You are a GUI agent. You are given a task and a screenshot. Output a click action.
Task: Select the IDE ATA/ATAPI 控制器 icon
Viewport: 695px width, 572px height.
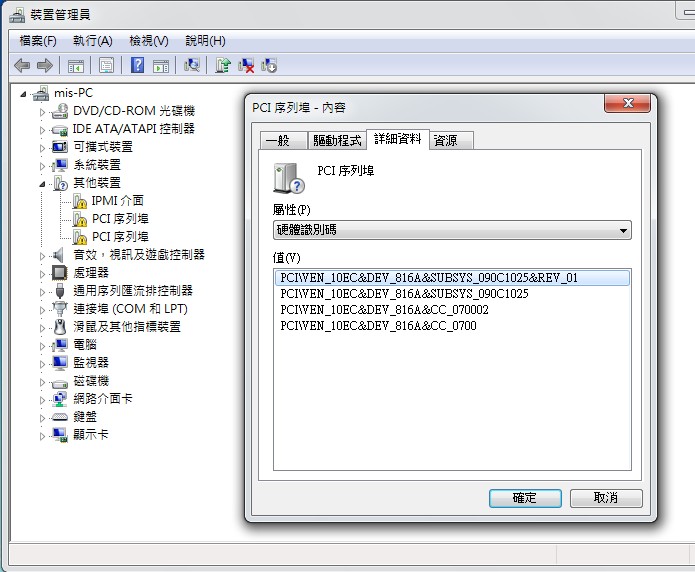(60, 129)
